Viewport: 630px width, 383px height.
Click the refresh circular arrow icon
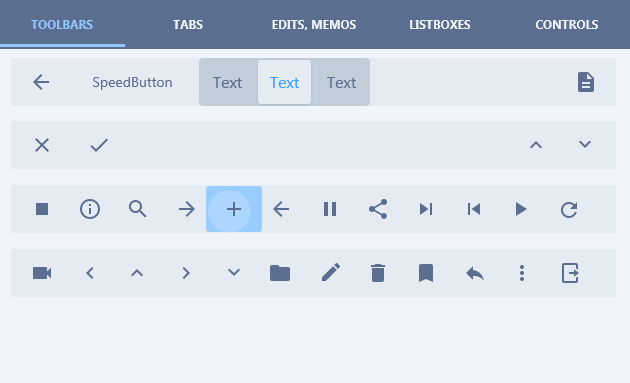coord(569,209)
